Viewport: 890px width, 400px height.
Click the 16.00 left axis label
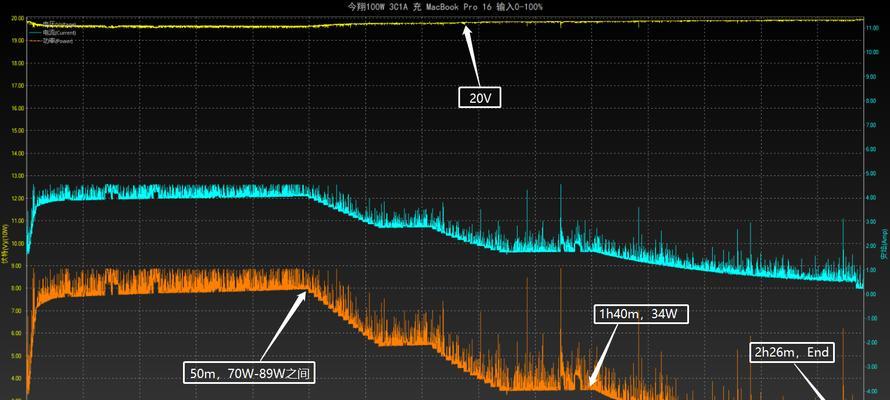click(x=17, y=108)
